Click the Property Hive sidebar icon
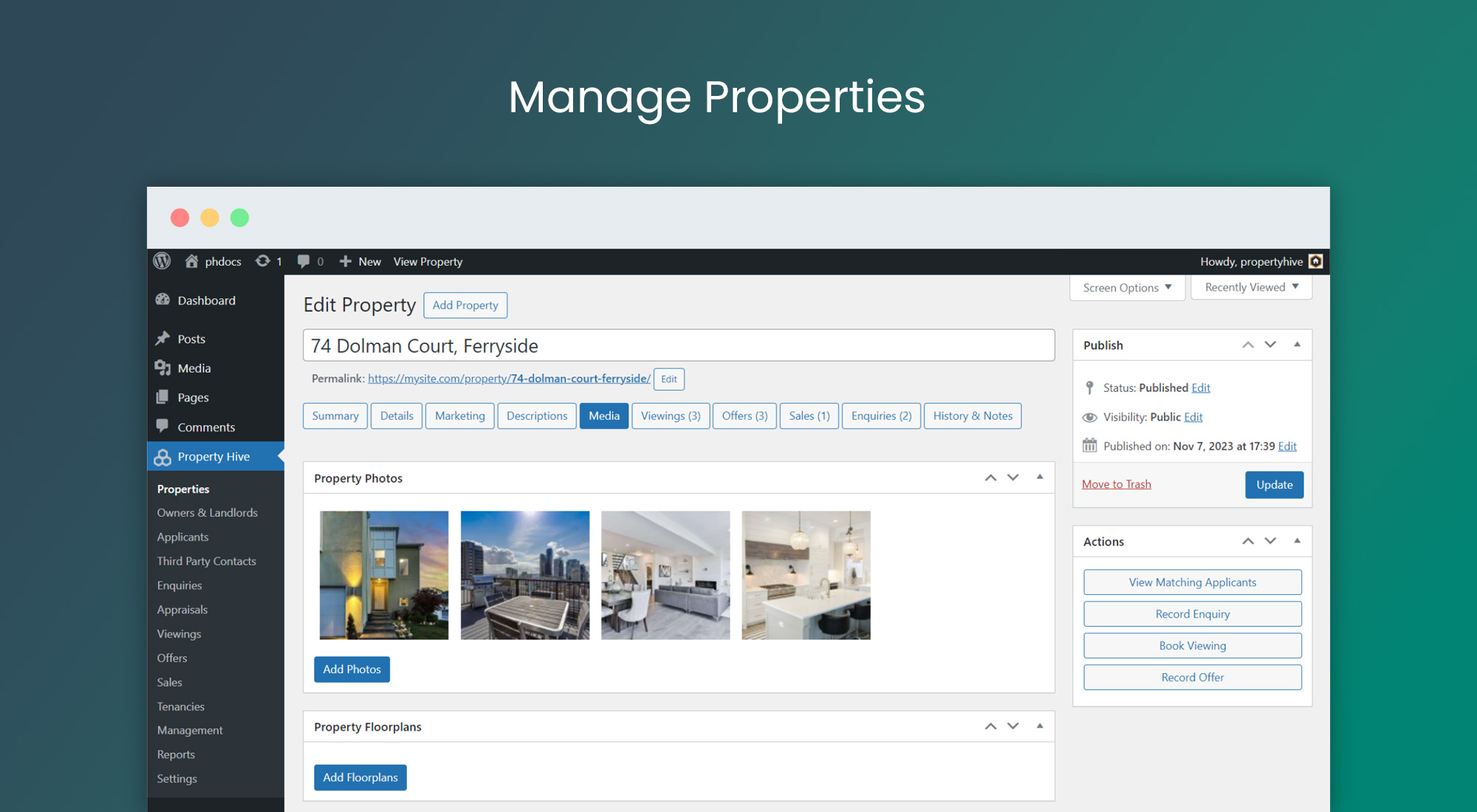The image size is (1477, 812). click(x=162, y=457)
